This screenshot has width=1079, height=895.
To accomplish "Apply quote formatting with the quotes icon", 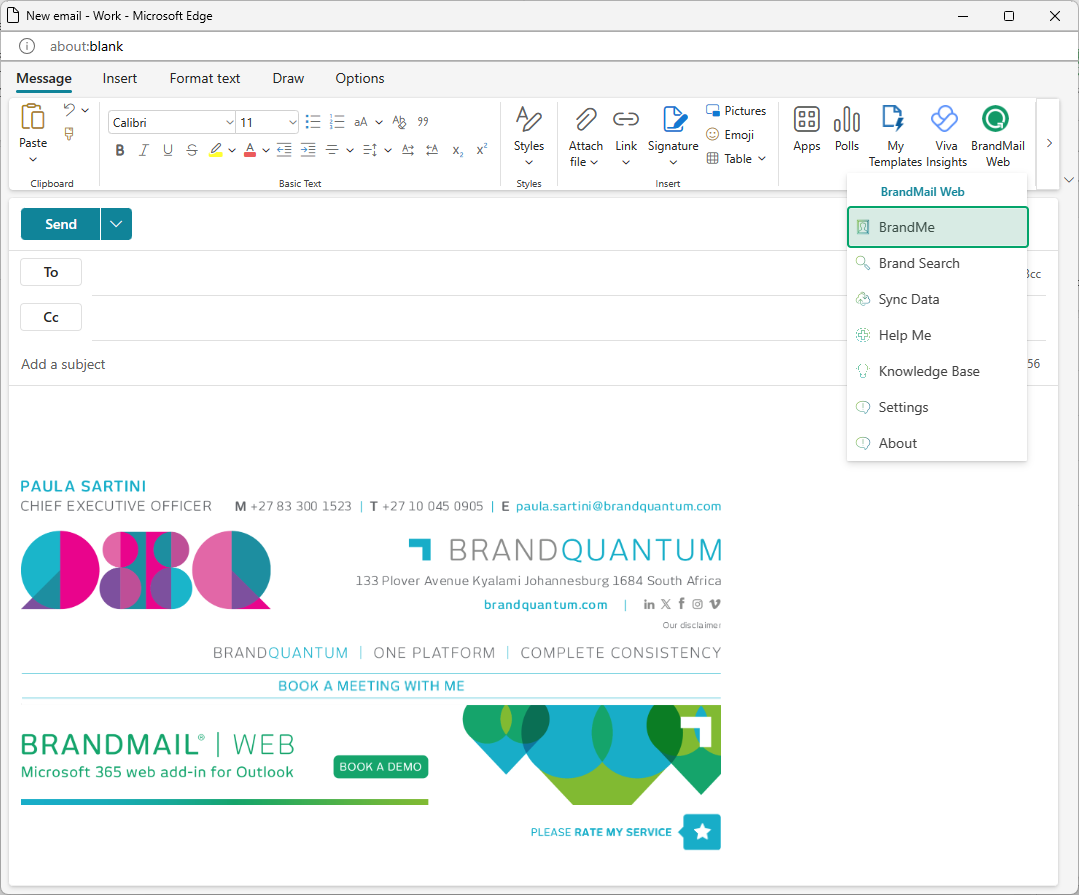I will (423, 122).
